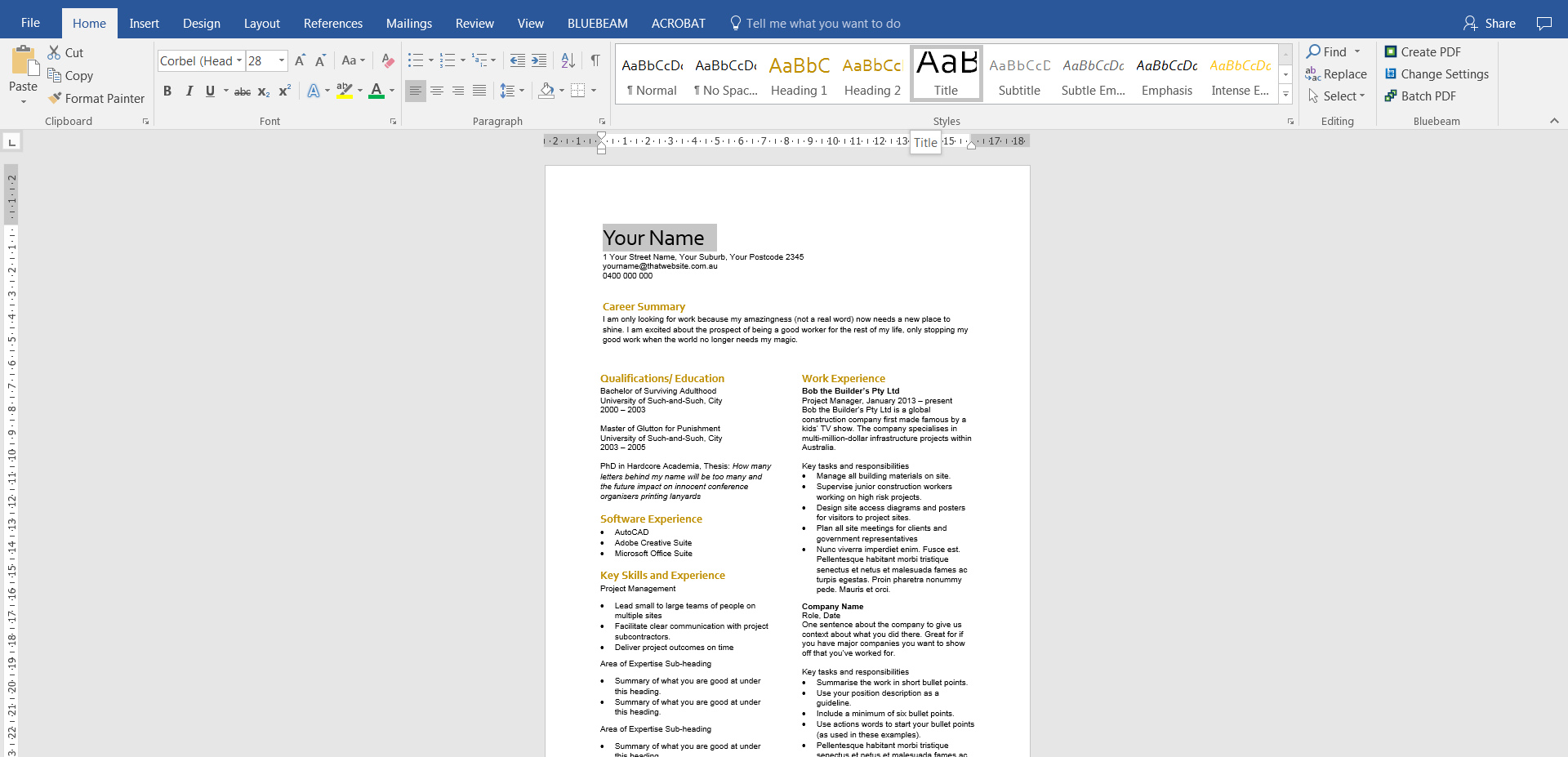
Task: Toggle numbered list formatting
Action: pyautogui.click(x=448, y=60)
